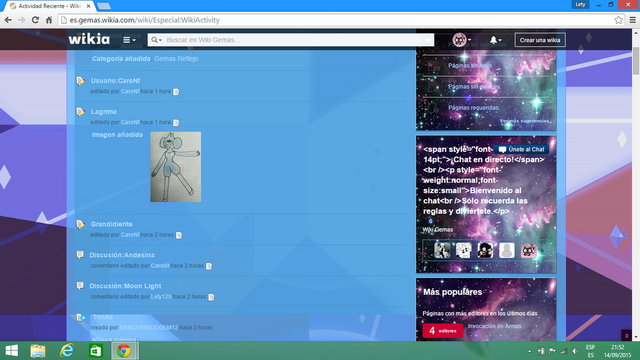640x360 pixels.
Task: Click the Actividad Reciente browser tab
Action: pyautogui.click(x=49, y=6)
